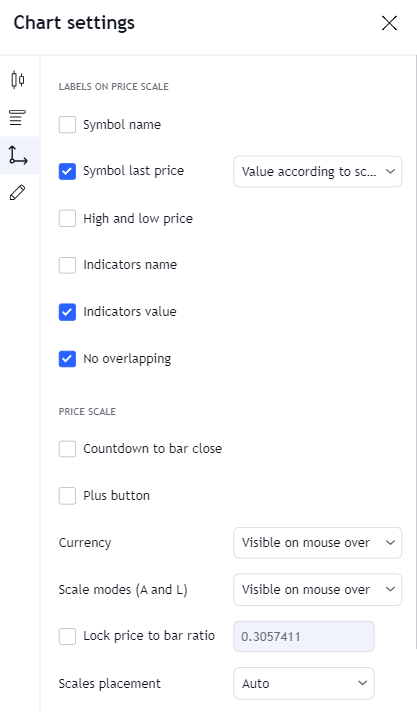Enable Countdown to bar close
The image size is (417, 712).
pyautogui.click(x=67, y=449)
